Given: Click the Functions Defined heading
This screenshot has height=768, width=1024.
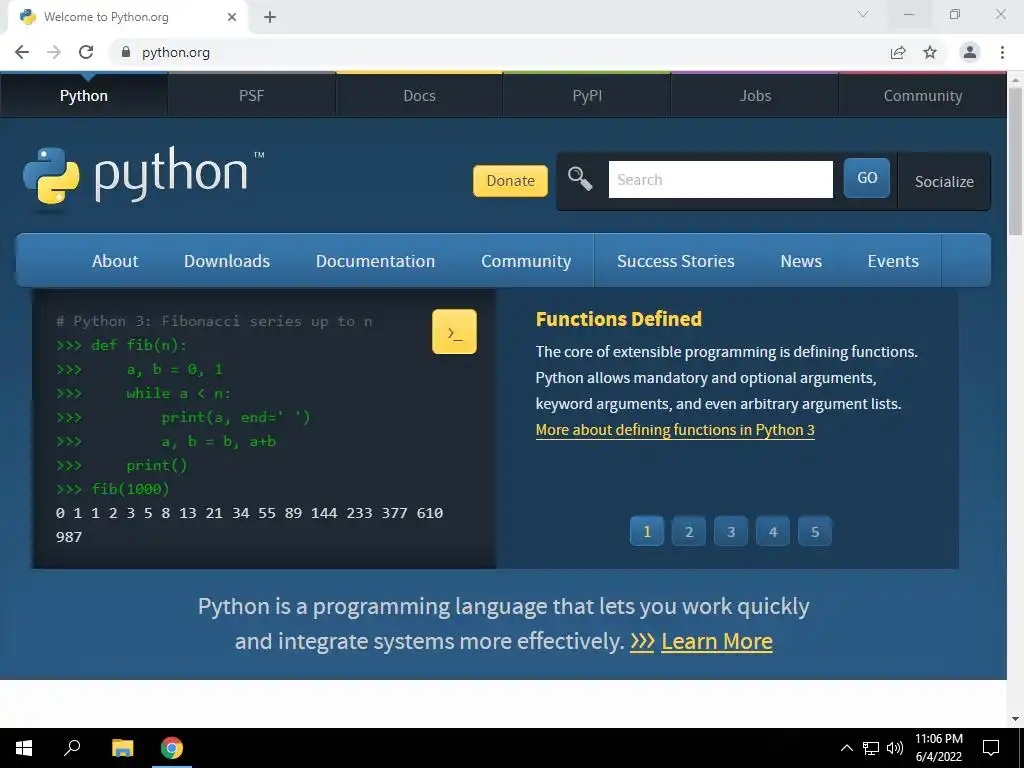Looking at the screenshot, I should (618, 319).
